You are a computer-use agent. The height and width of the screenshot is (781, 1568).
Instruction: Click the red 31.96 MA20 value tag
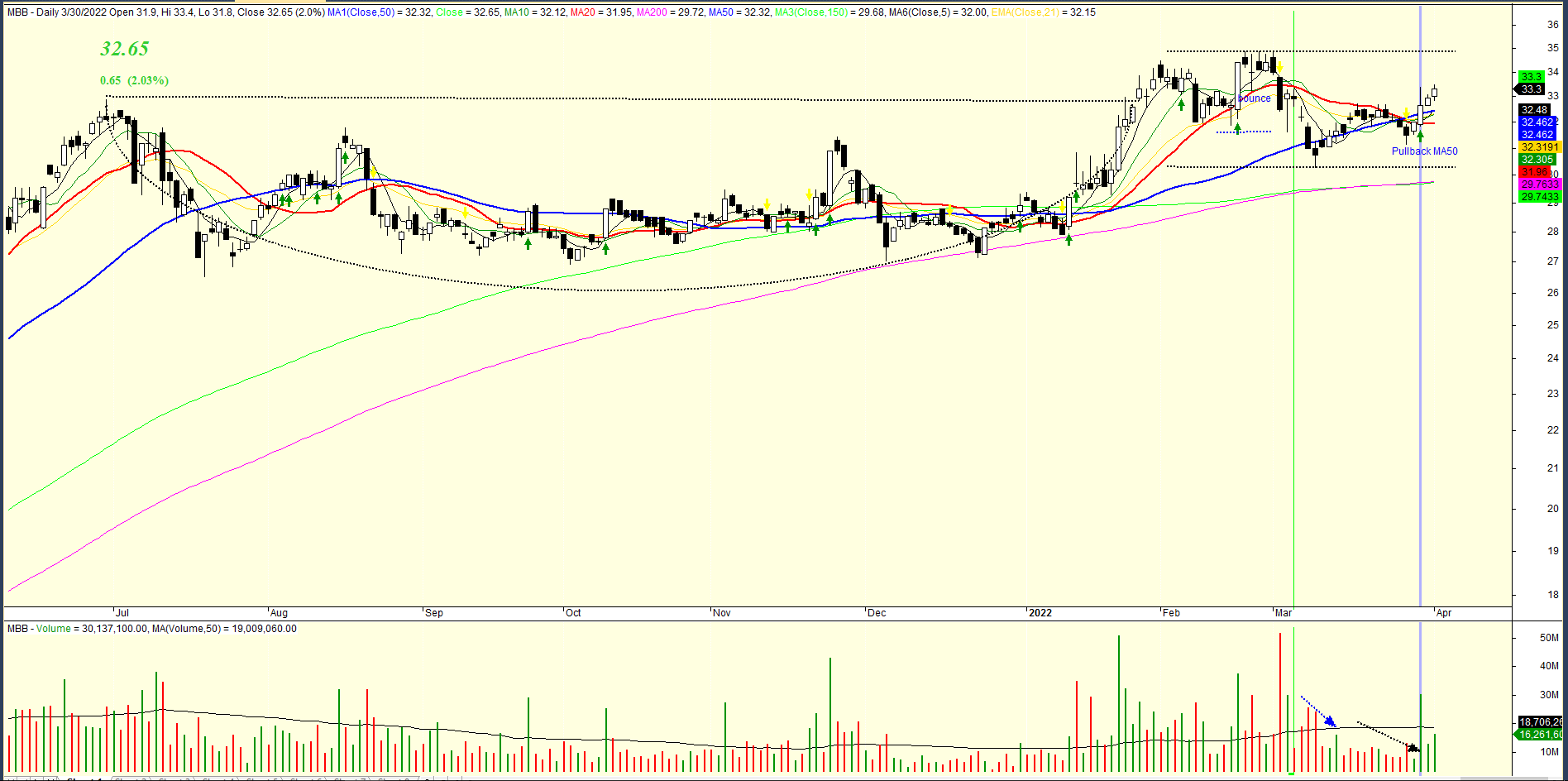(1535, 172)
